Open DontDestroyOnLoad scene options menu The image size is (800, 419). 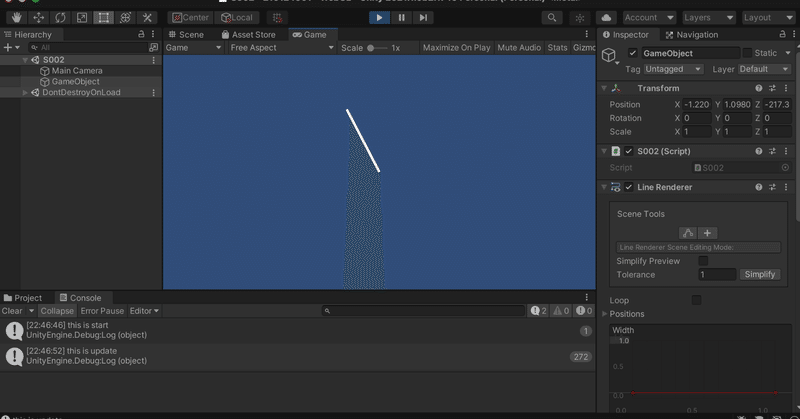(x=154, y=92)
